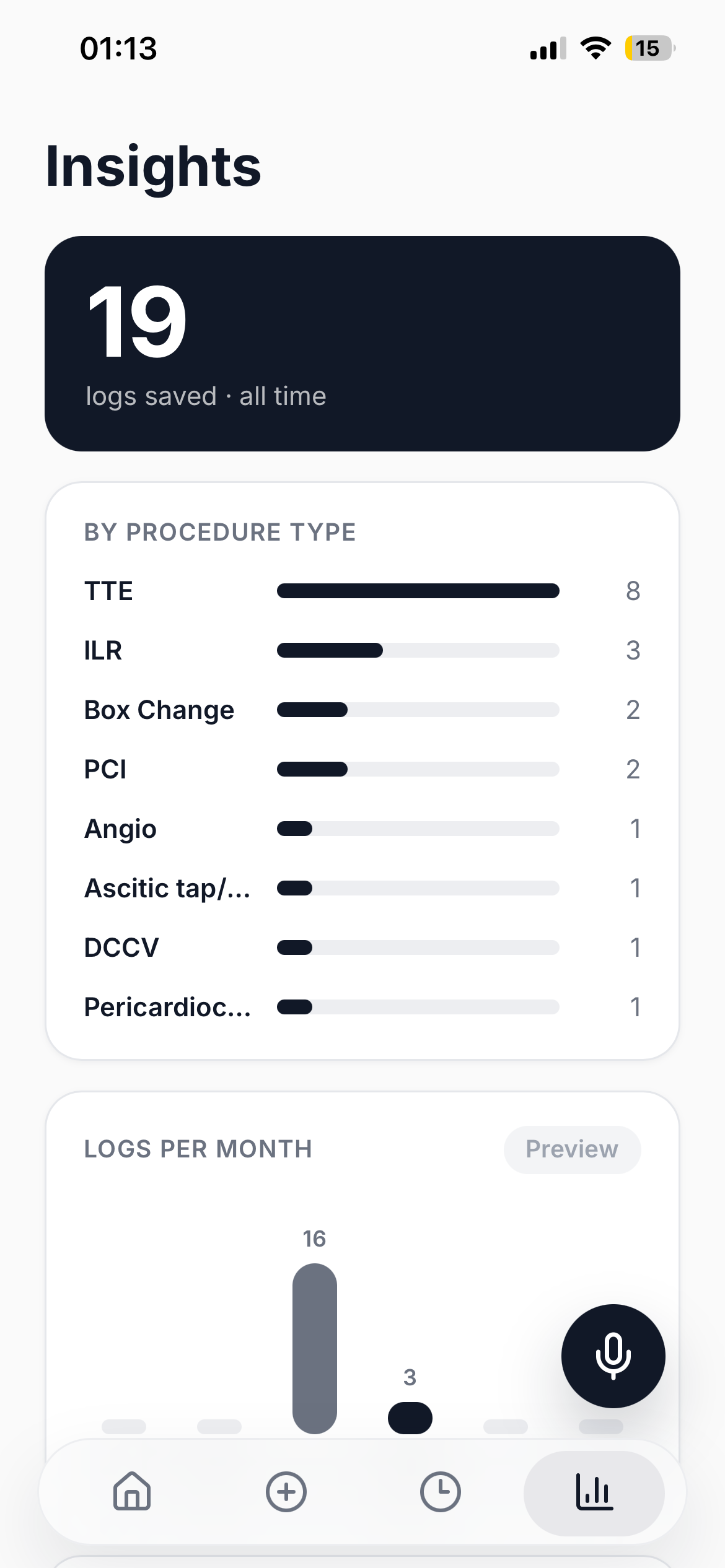Open the clock history tab
Image resolution: width=725 pixels, height=1568 pixels.
tap(440, 1492)
